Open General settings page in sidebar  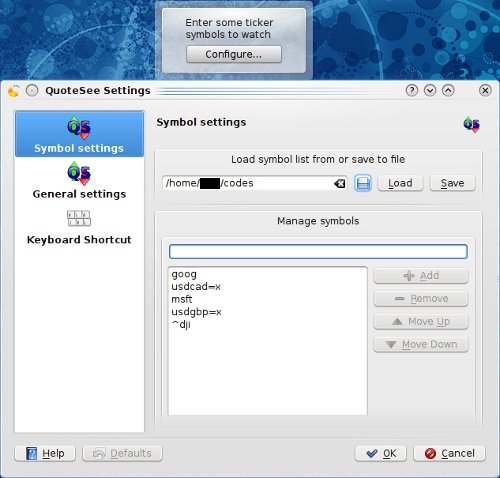tap(79, 180)
